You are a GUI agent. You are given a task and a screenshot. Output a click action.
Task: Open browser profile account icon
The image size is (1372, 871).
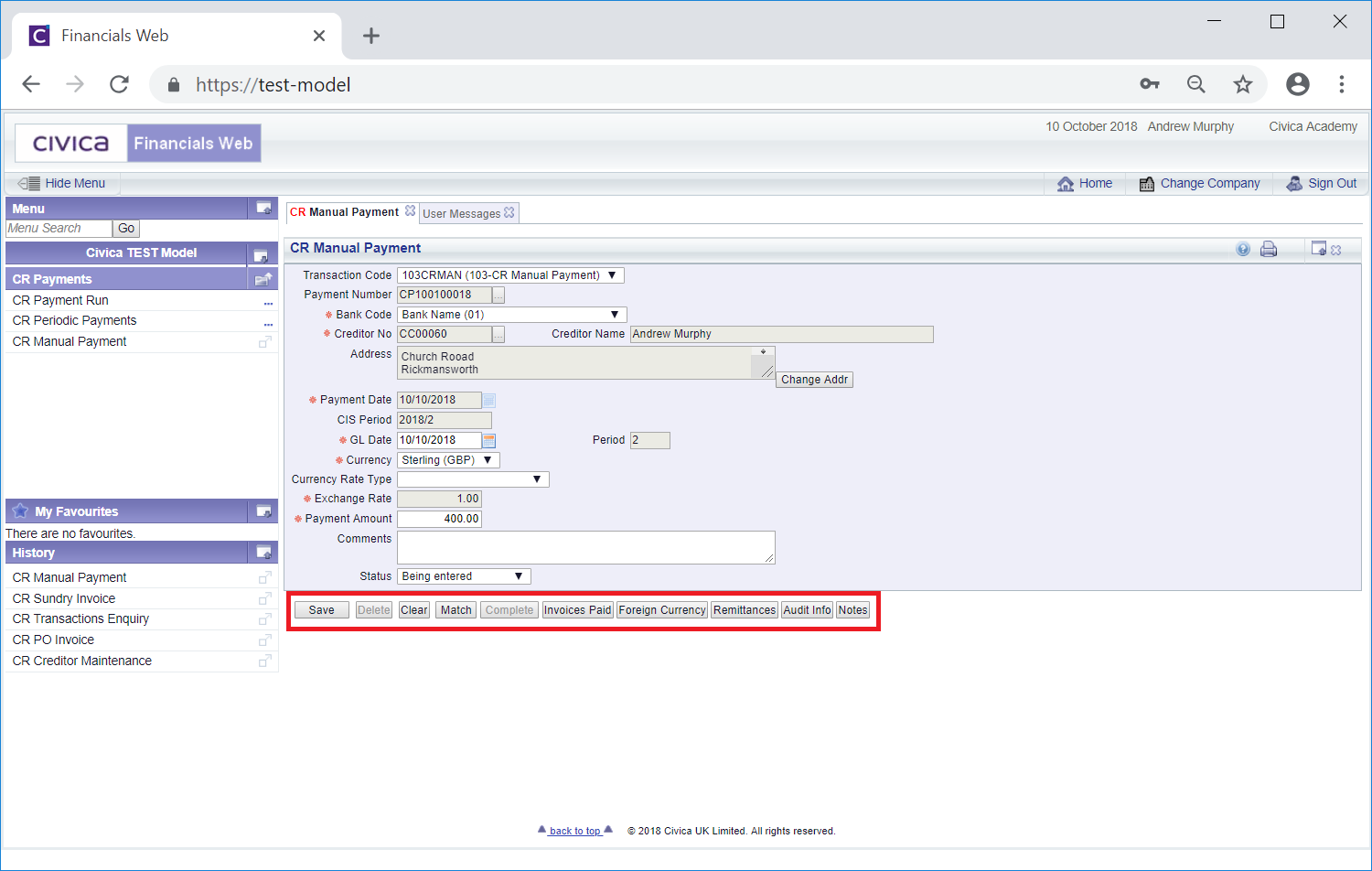(1297, 84)
